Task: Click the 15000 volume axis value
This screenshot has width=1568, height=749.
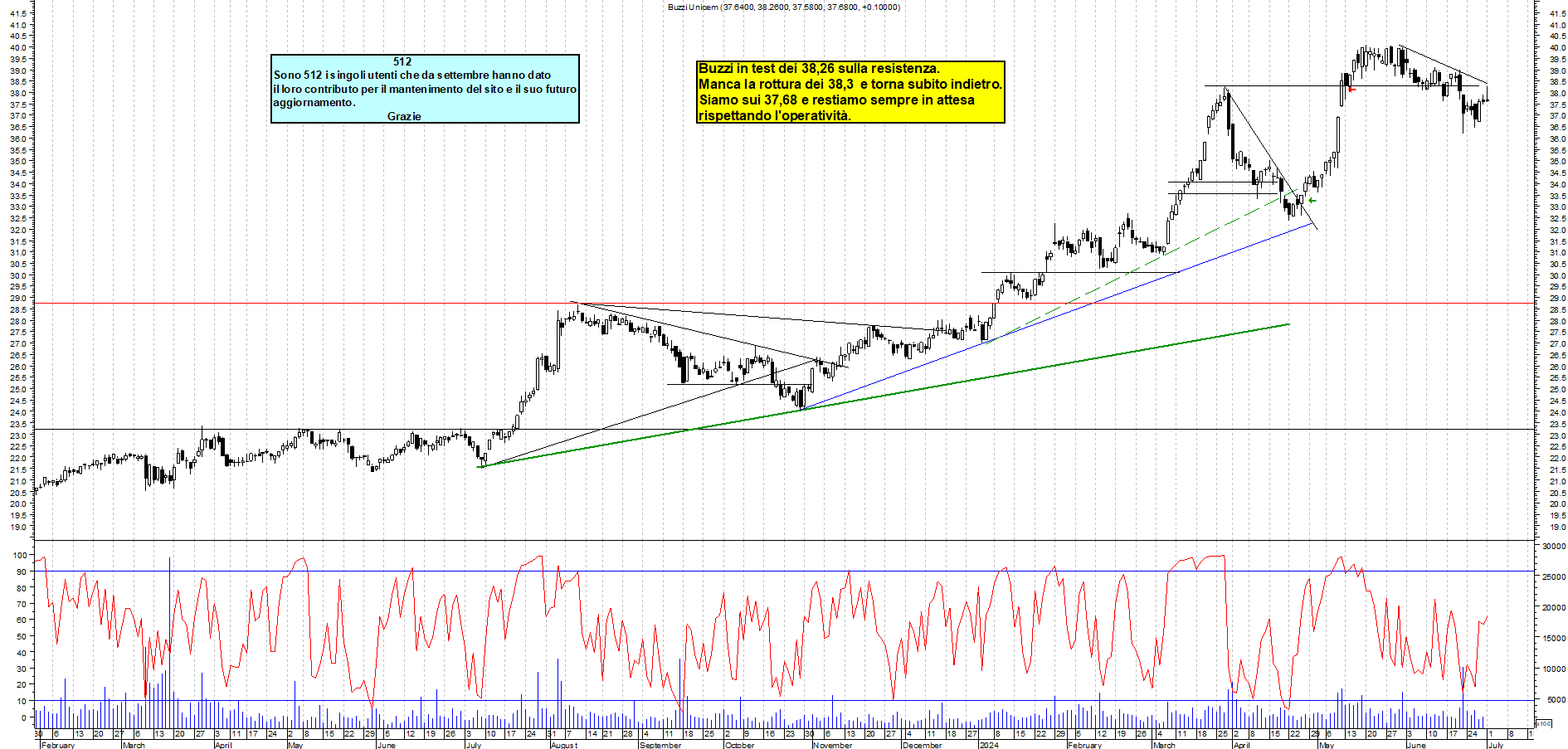Action: pyautogui.click(x=1553, y=638)
